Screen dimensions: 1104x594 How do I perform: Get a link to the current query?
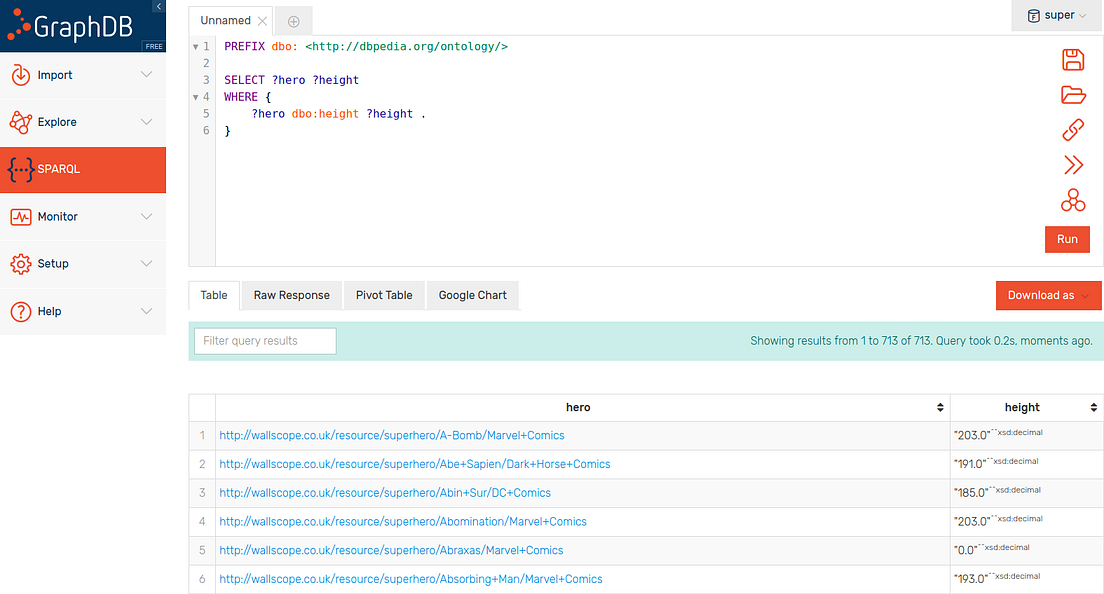[1072, 130]
